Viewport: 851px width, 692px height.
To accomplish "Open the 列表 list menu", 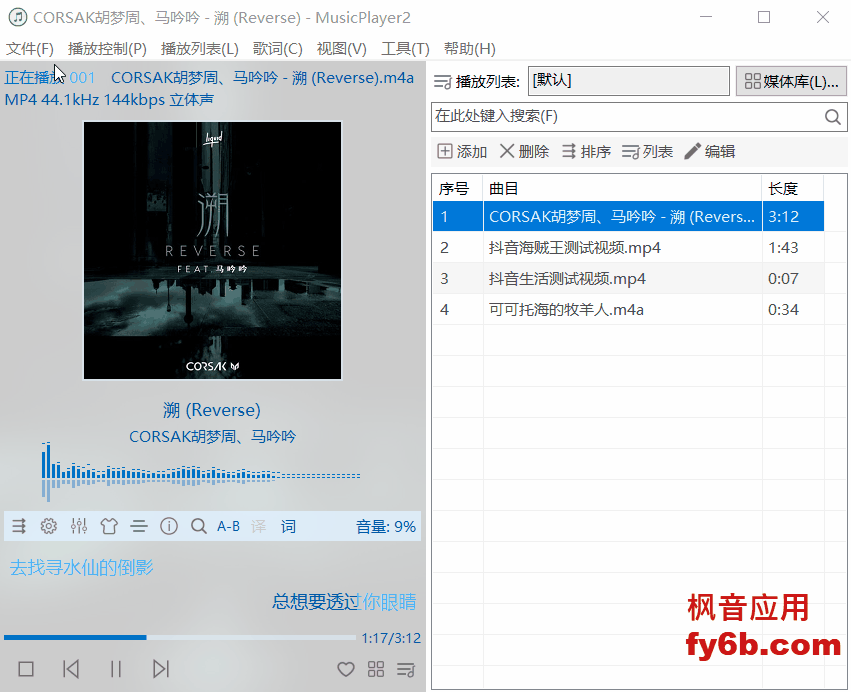I will (648, 151).
